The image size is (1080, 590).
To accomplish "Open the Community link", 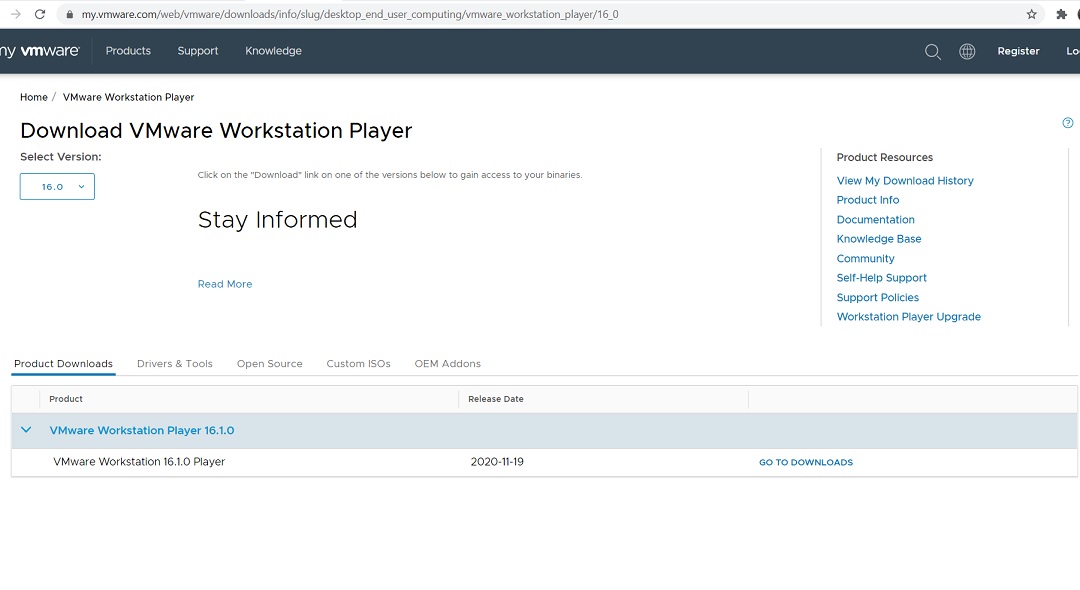I will [x=866, y=258].
